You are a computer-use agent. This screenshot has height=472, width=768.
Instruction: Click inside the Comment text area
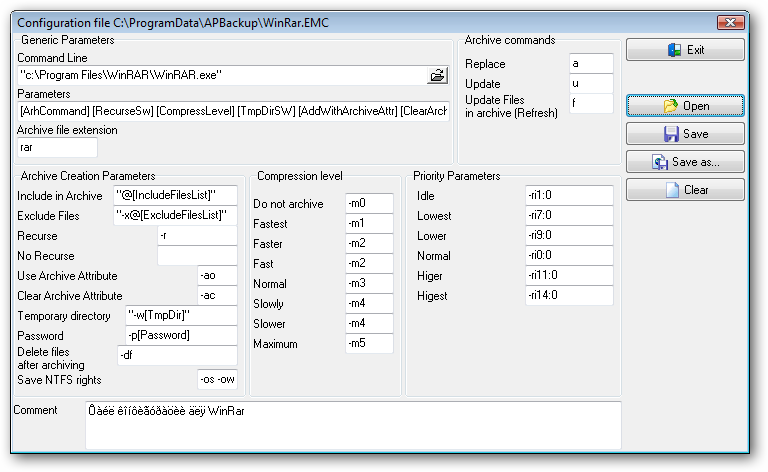353,425
